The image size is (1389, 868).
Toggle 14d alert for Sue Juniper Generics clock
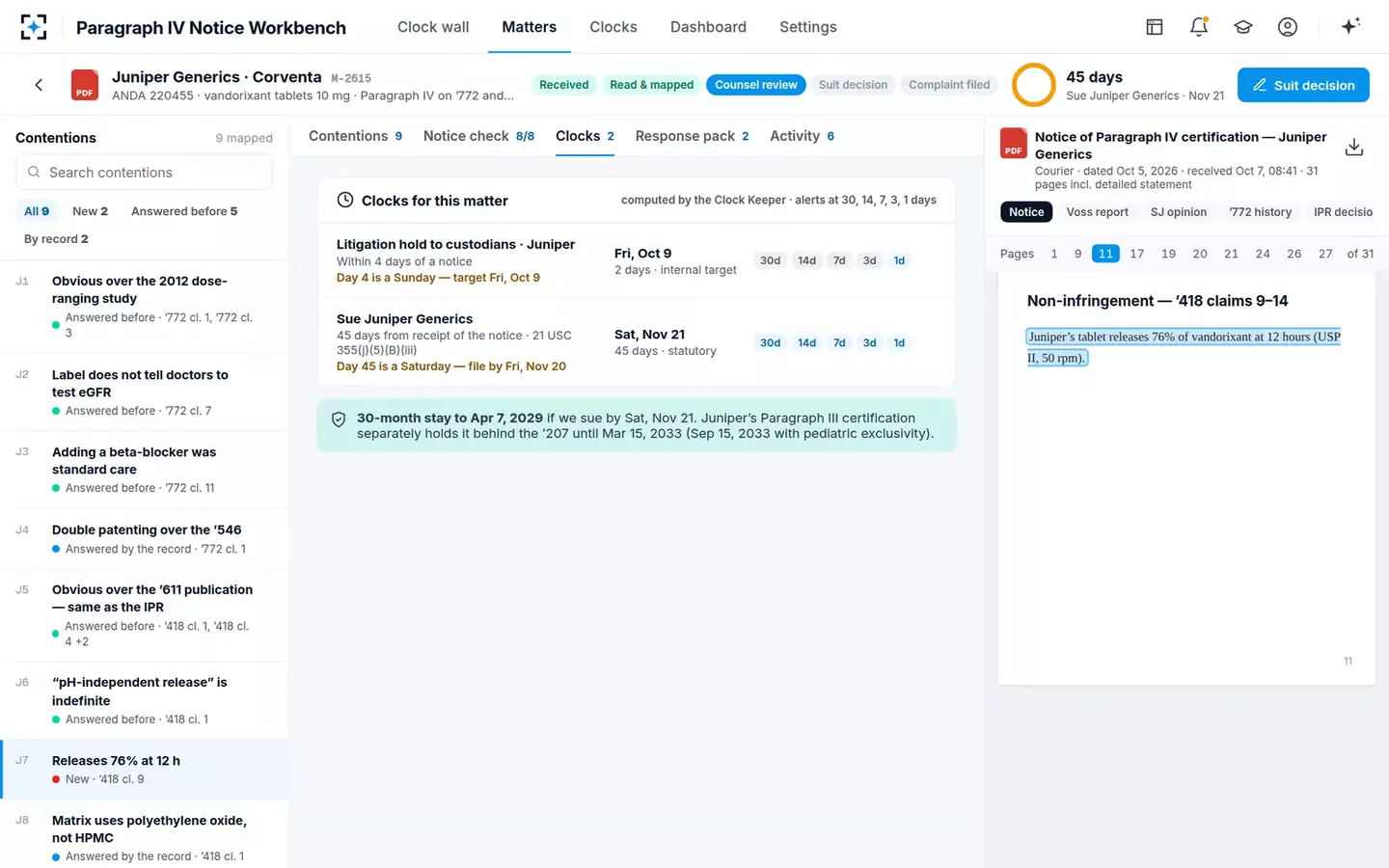[806, 342]
